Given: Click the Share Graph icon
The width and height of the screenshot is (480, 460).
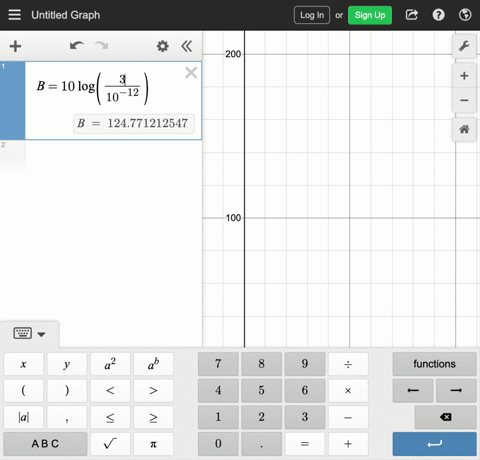Looking at the screenshot, I should [x=412, y=15].
